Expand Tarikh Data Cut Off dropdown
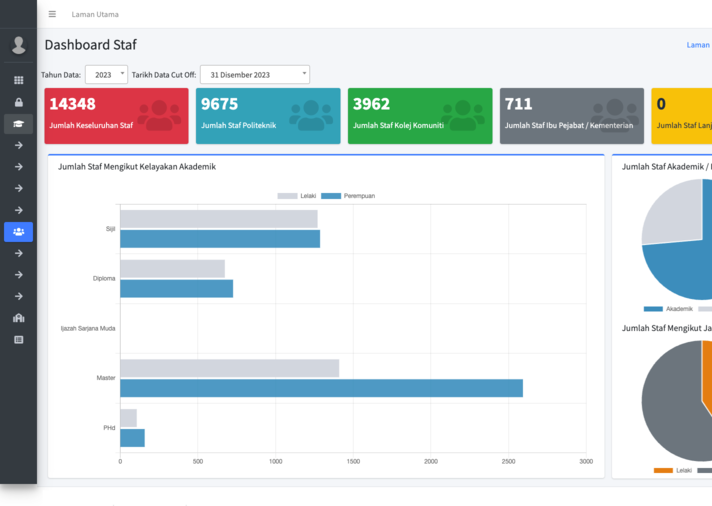This screenshot has height=506, width=712. click(x=255, y=75)
